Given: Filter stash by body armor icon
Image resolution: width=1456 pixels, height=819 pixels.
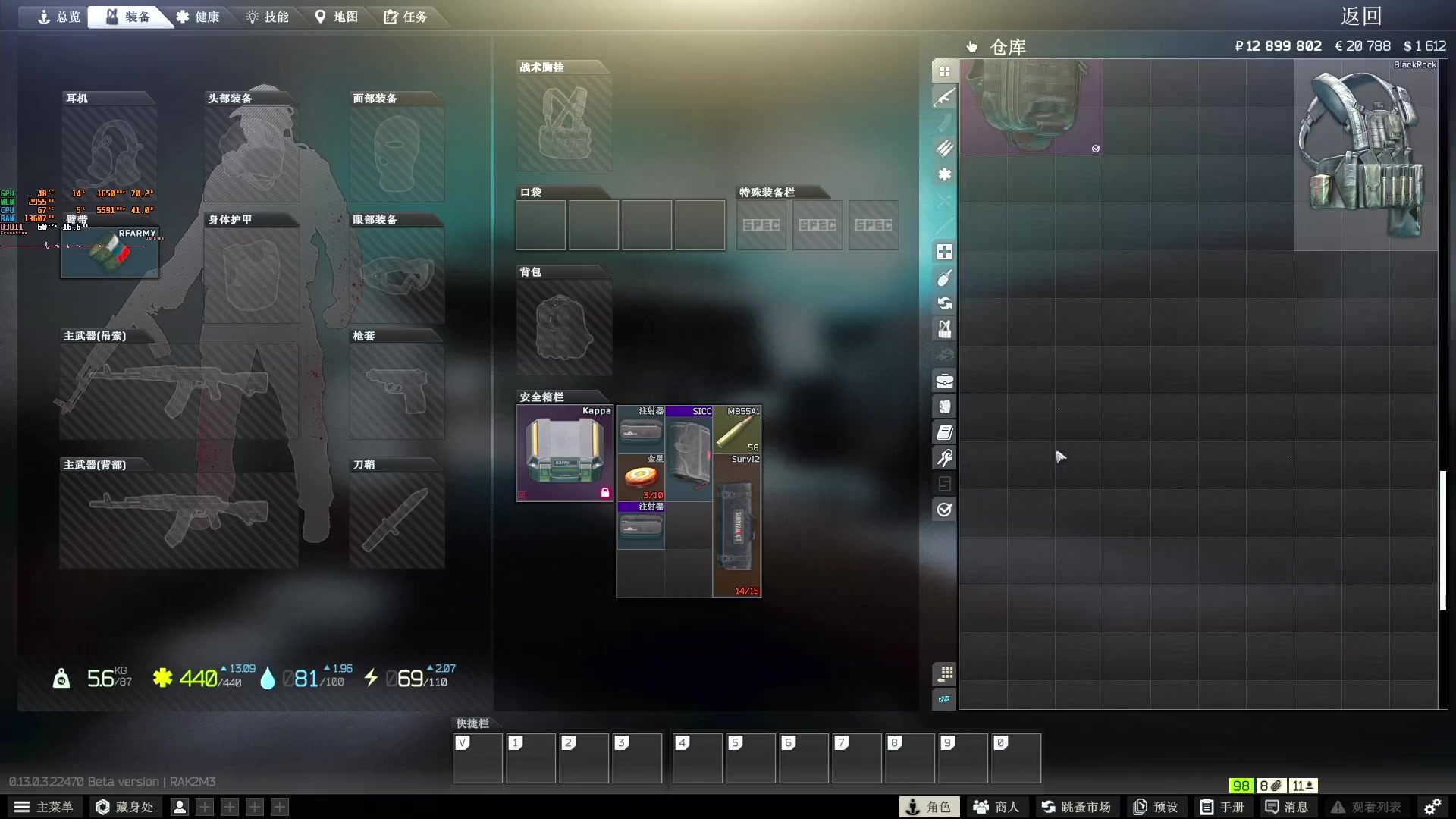Looking at the screenshot, I should (x=944, y=406).
